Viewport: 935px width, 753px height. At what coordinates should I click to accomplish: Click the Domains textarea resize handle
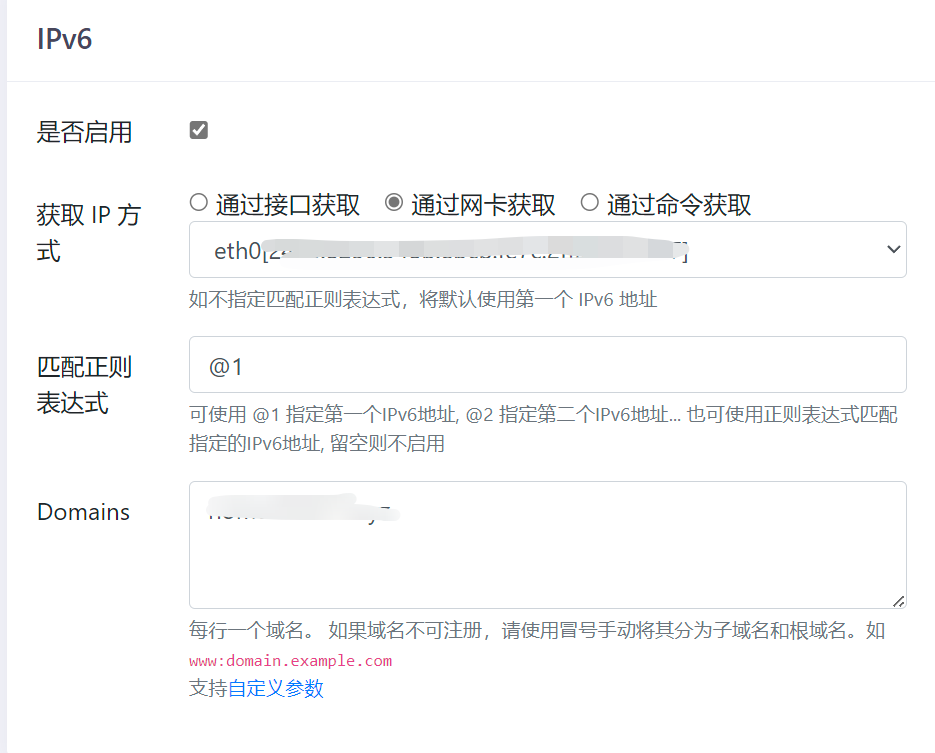click(x=898, y=600)
